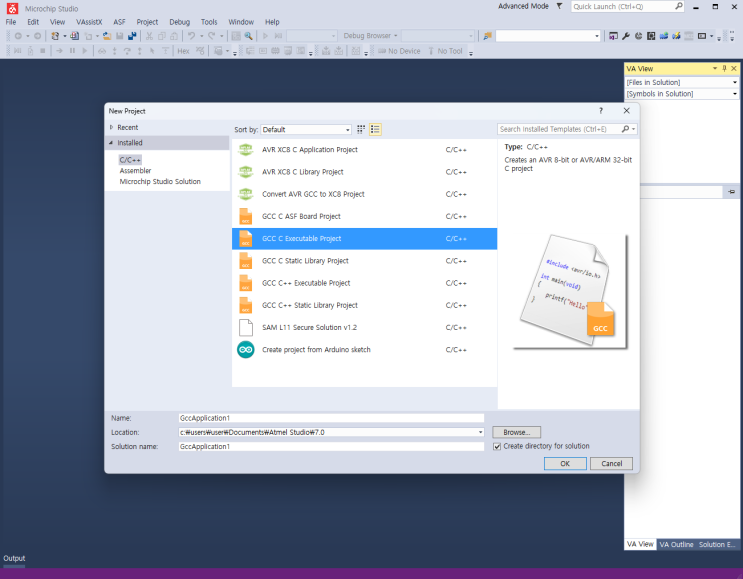Image resolution: width=743 pixels, height=579 pixels.
Task: Click the Hex display toolbar button
Action: pos(183,51)
